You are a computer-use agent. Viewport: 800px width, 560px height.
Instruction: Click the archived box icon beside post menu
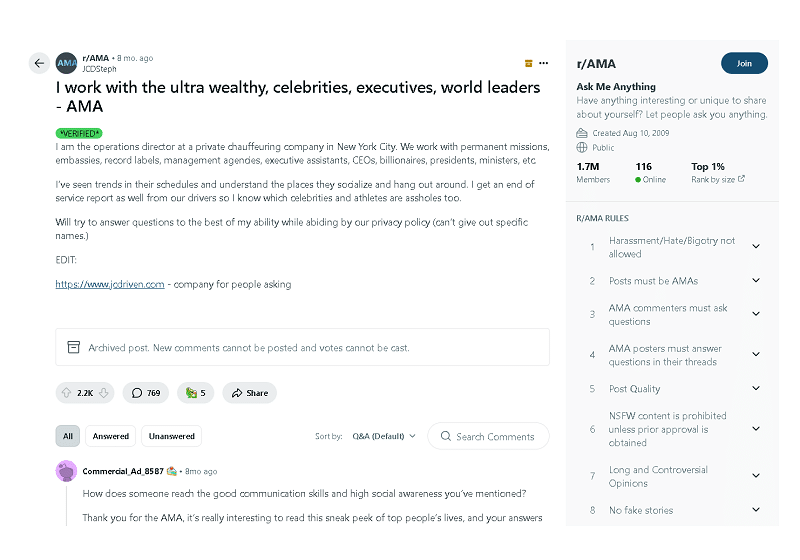[x=529, y=63]
